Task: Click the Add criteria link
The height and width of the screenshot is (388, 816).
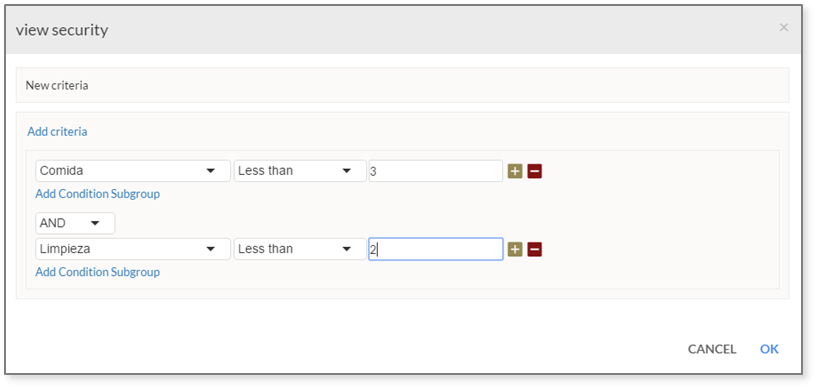Action: point(57,132)
